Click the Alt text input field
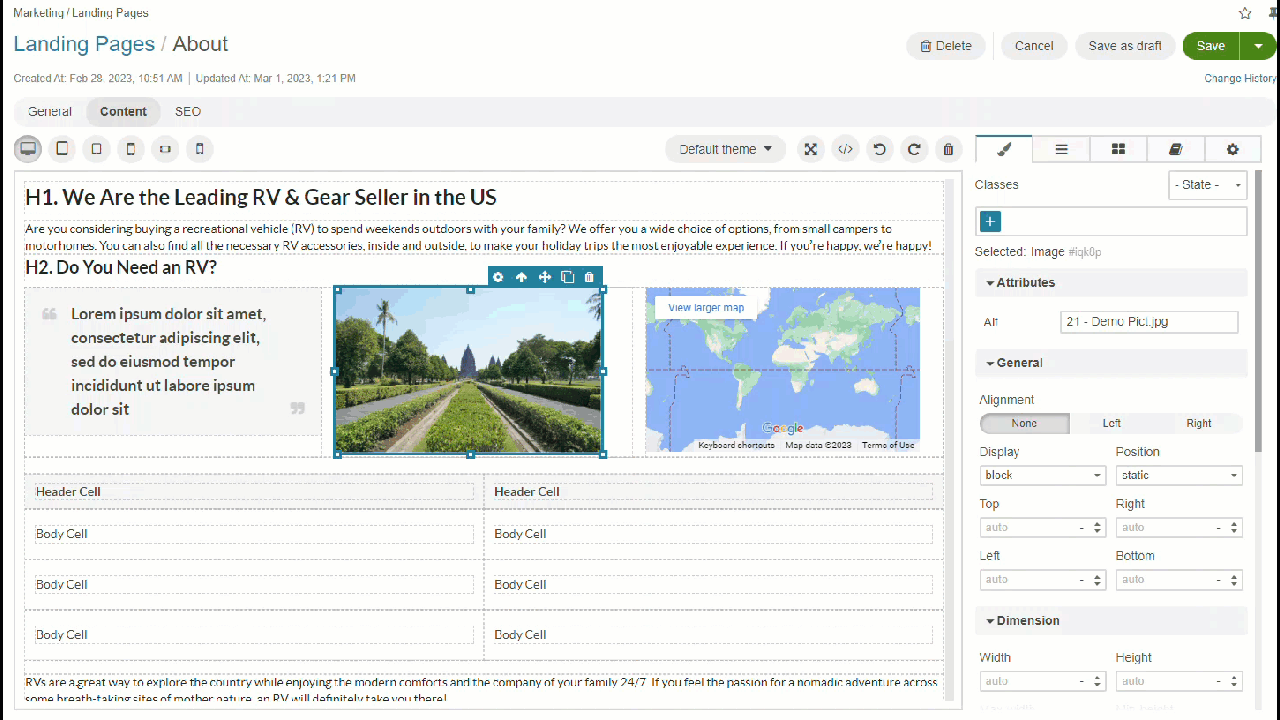 (x=1148, y=322)
